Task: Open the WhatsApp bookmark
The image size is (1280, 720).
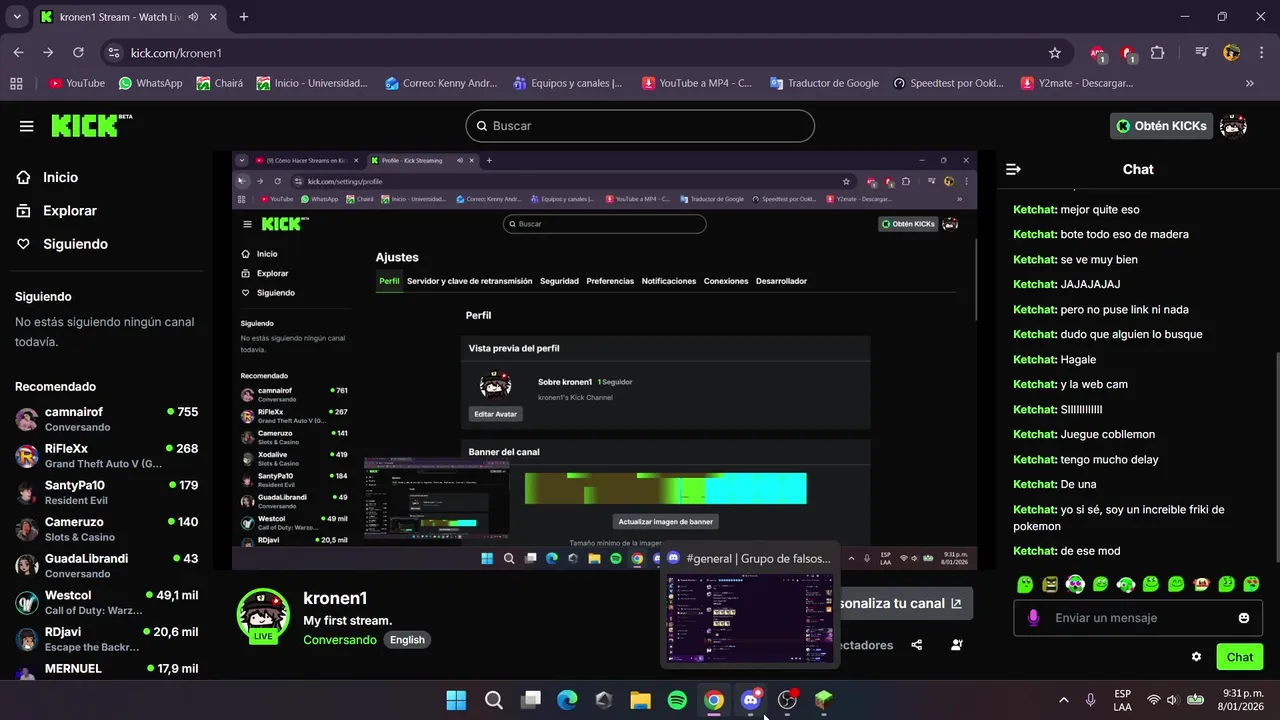Action: point(150,84)
